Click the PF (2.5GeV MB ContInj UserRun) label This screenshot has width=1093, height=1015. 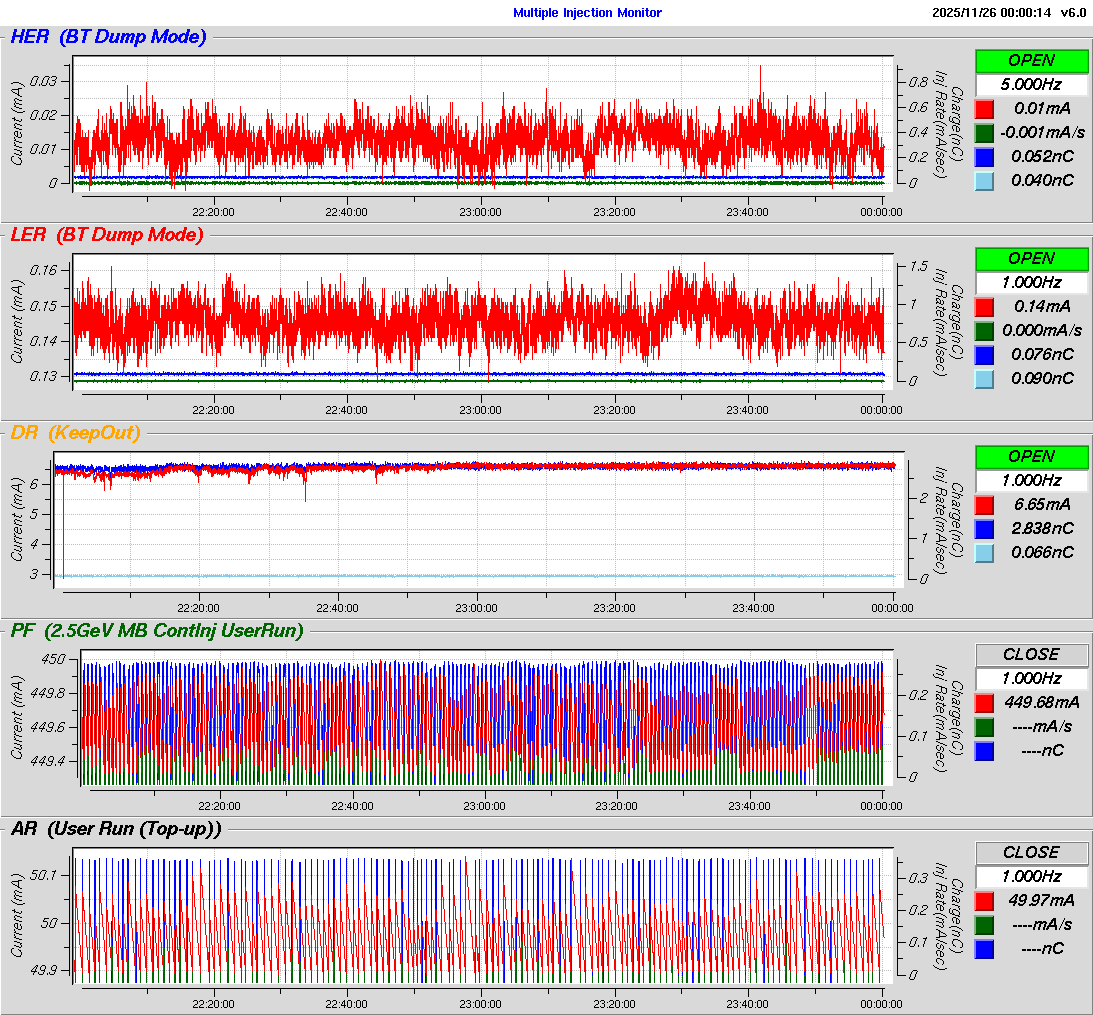[156, 631]
